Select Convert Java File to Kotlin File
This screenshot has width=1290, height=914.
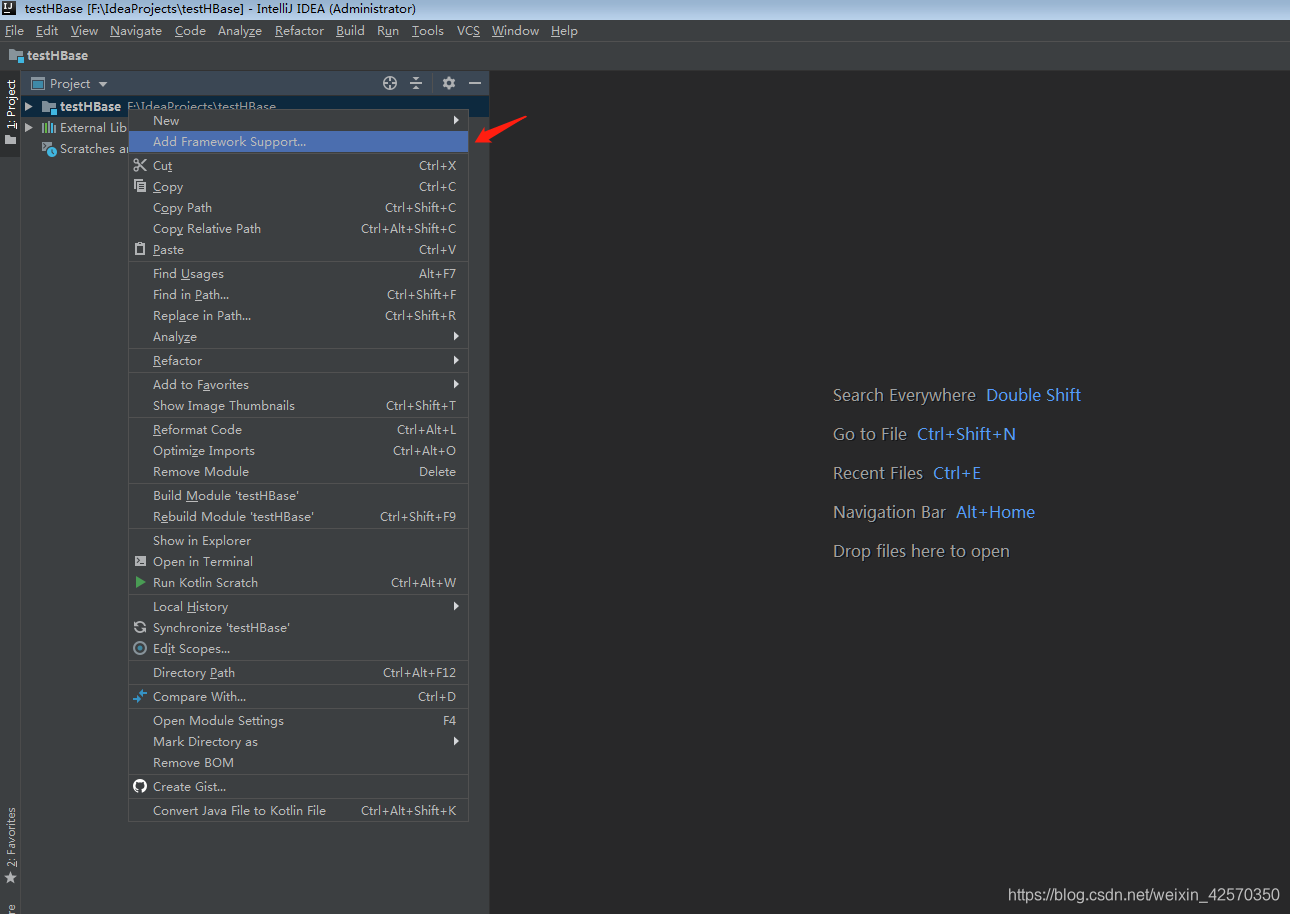click(x=298, y=810)
